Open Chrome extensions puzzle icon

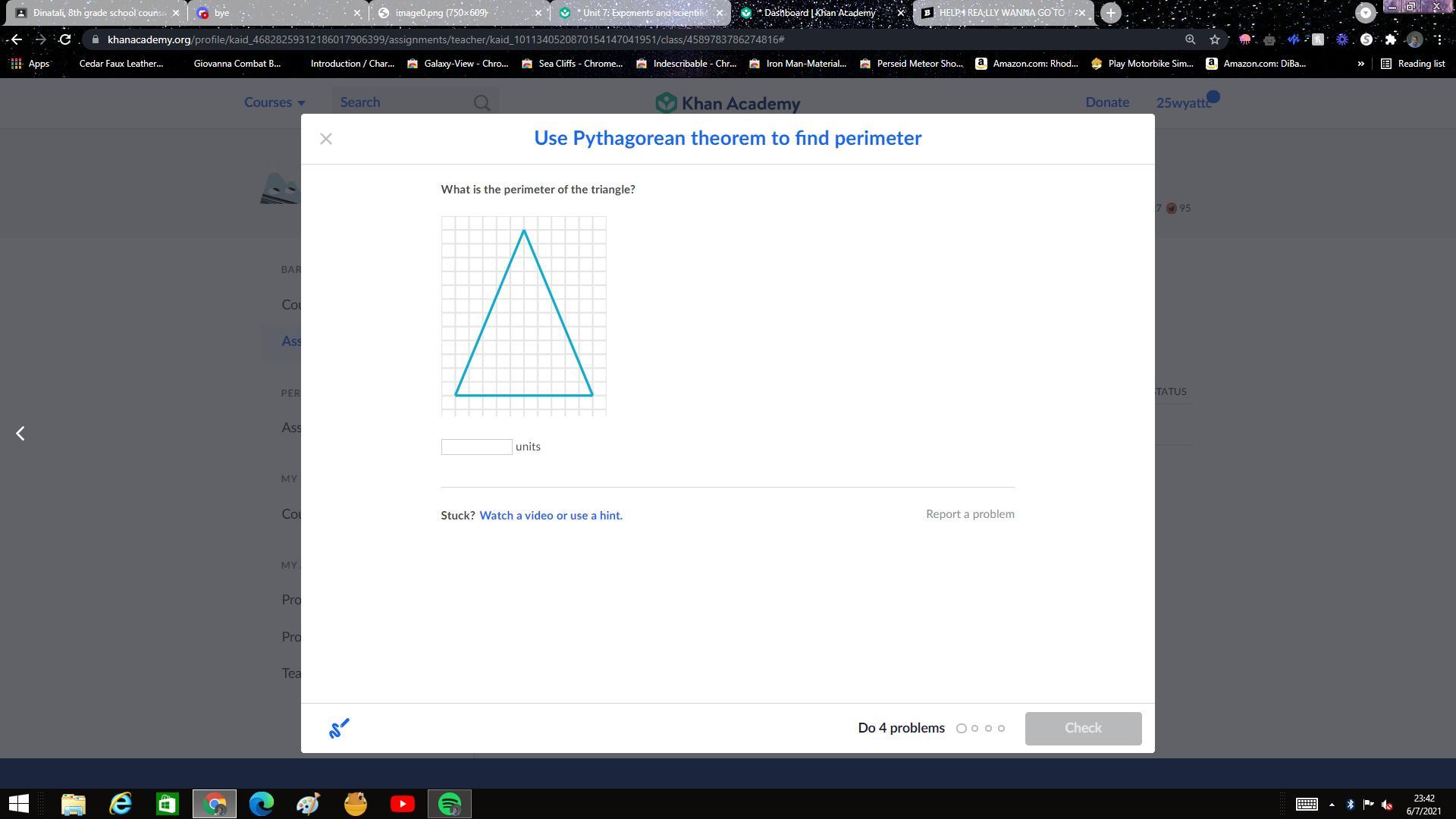(1390, 39)
